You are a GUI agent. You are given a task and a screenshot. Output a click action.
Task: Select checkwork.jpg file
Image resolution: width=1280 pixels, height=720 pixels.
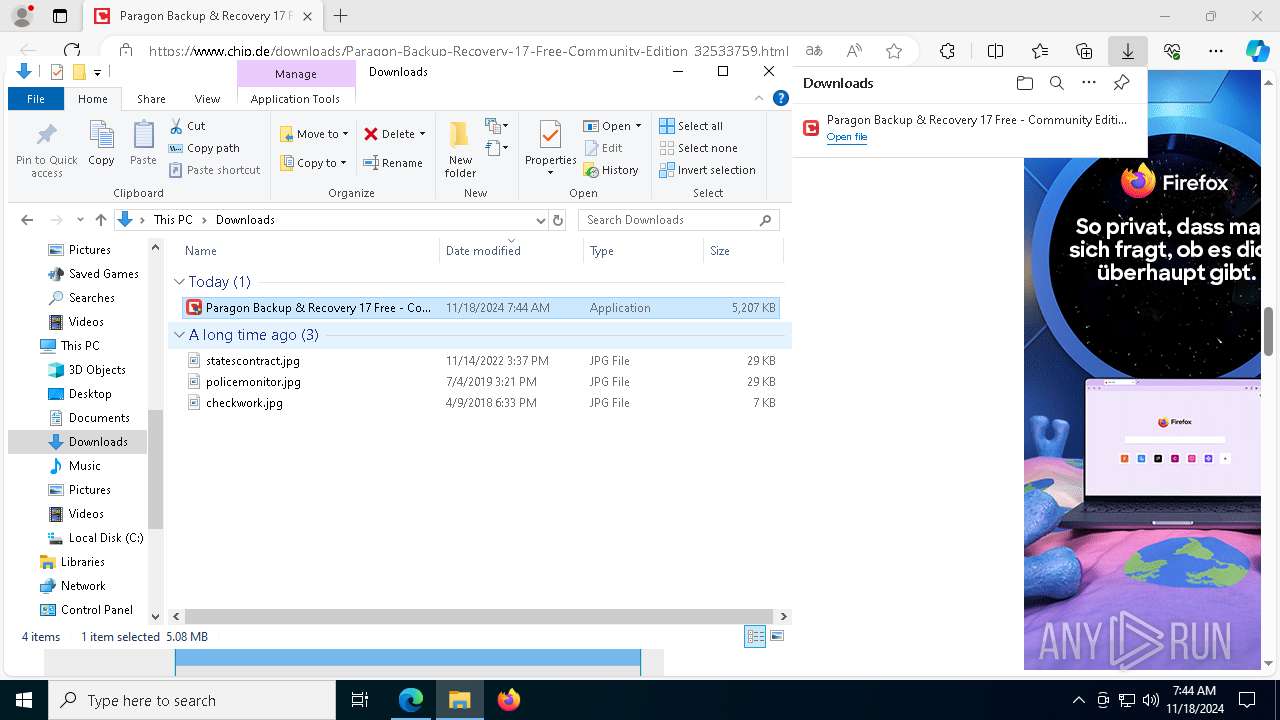tap(481, 403)
